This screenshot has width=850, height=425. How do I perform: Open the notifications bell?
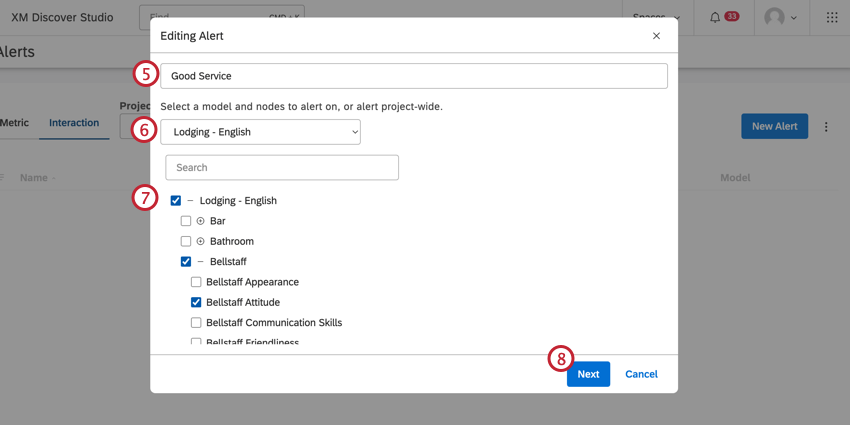[x=715, y=18]
